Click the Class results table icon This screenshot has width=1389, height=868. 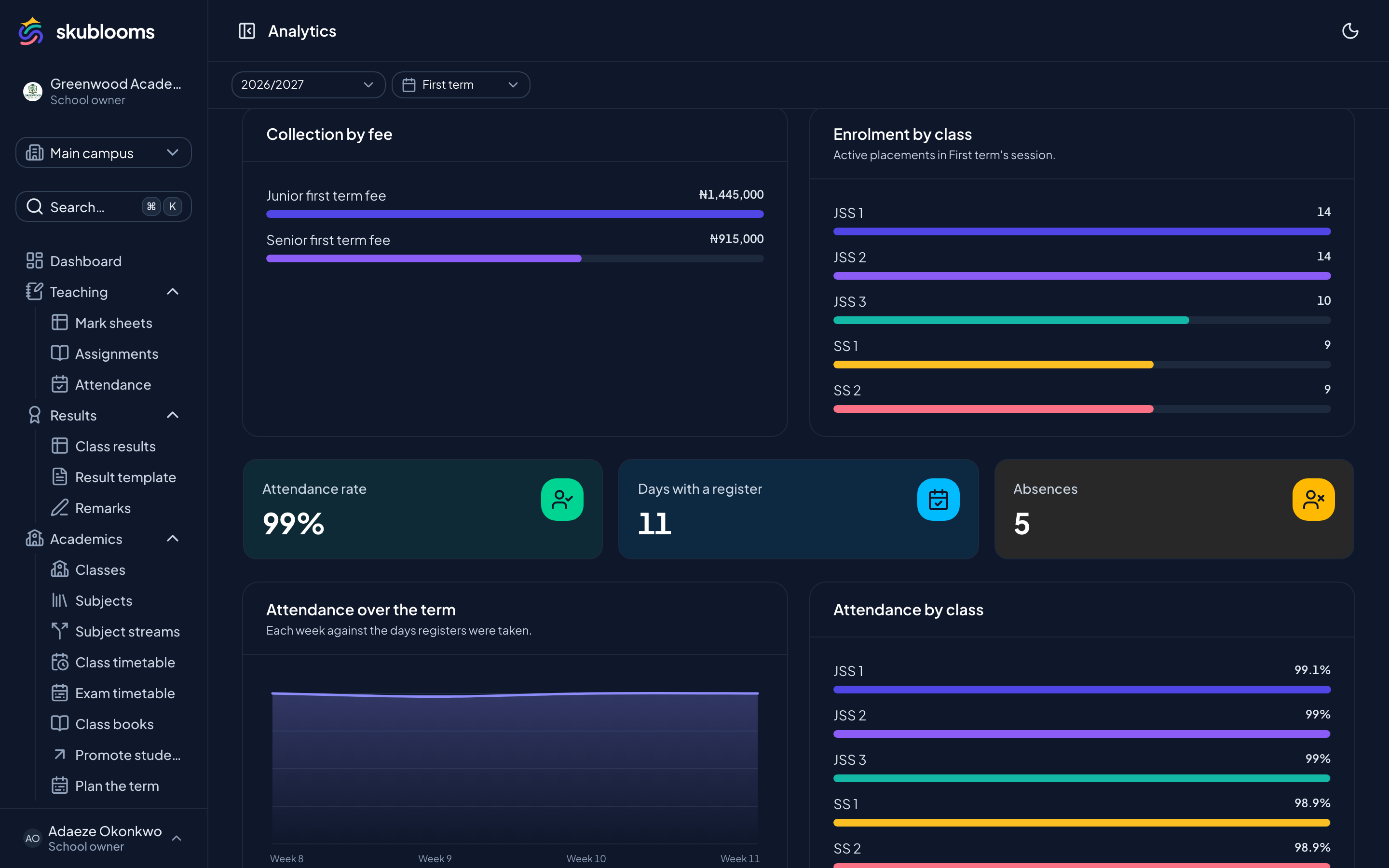click(60, 446)
